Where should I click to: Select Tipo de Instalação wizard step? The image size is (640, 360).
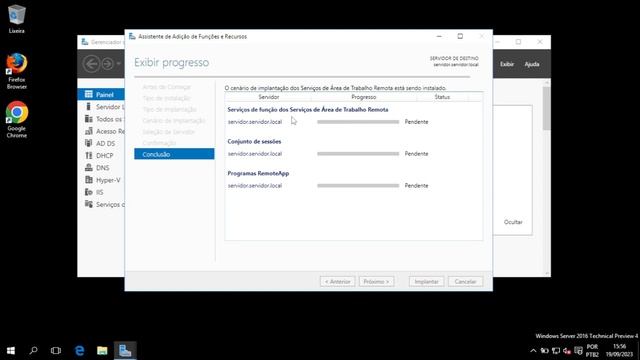pos(167,98)
